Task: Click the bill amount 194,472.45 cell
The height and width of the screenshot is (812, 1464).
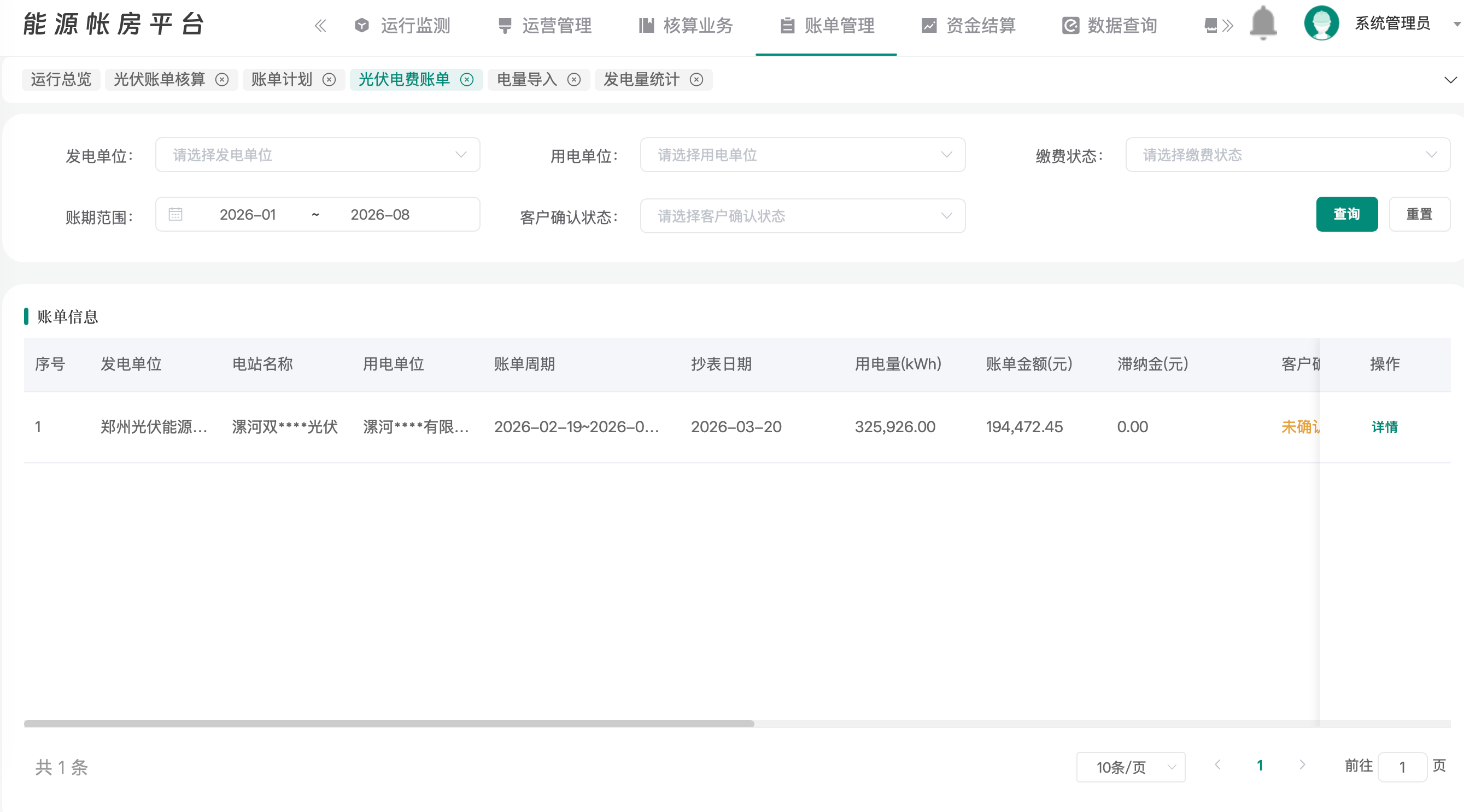Action: pos(1024,427)
